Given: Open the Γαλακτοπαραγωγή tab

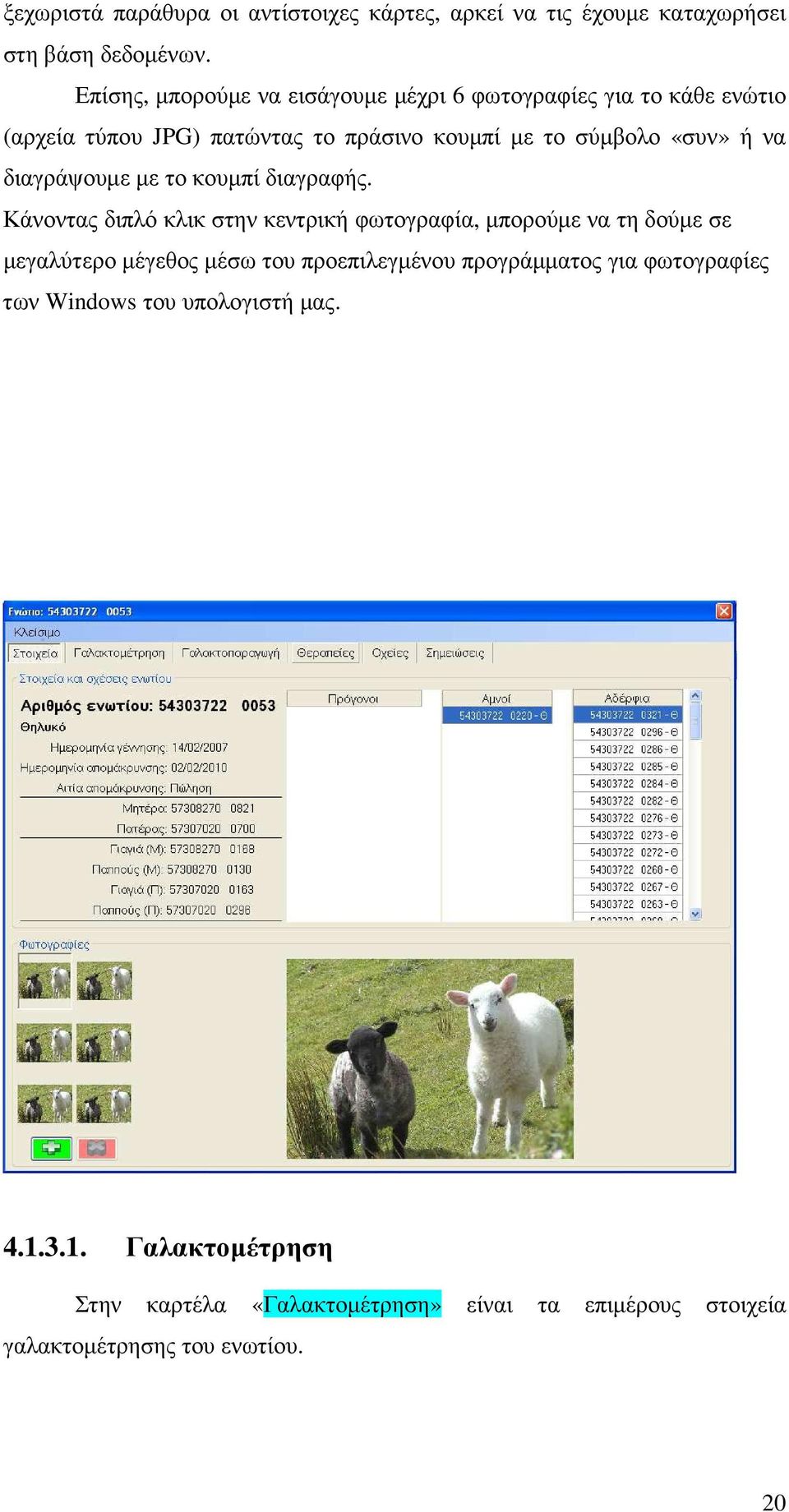Looking at the screenshot, I should click(x=230, y=653).
